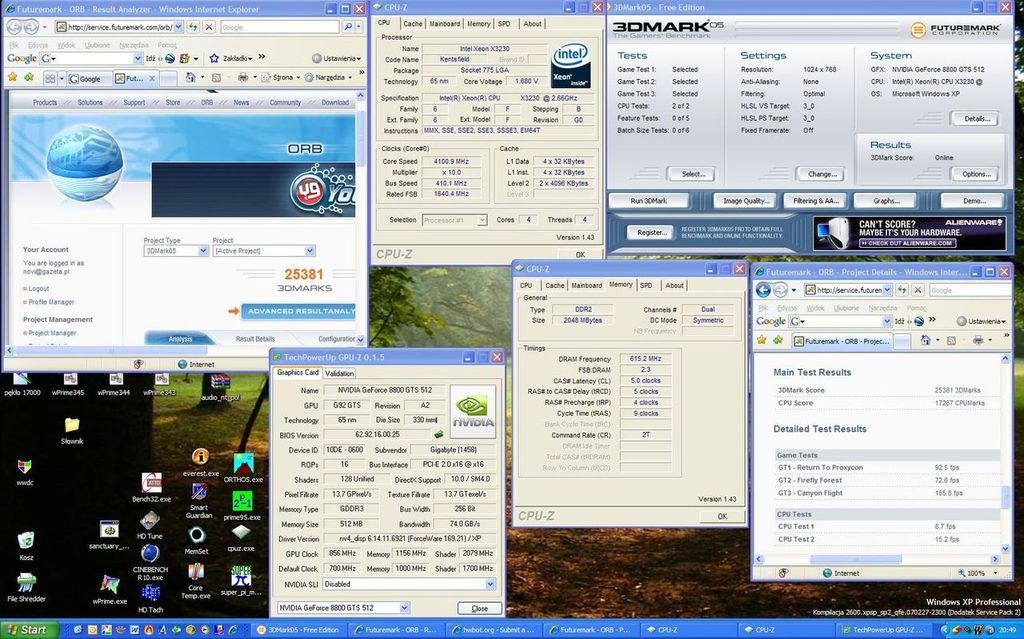The height and width of the screenshot is (639, 1024).
Task: Click Logout link under Your Account
Action: tap(39, 289)
